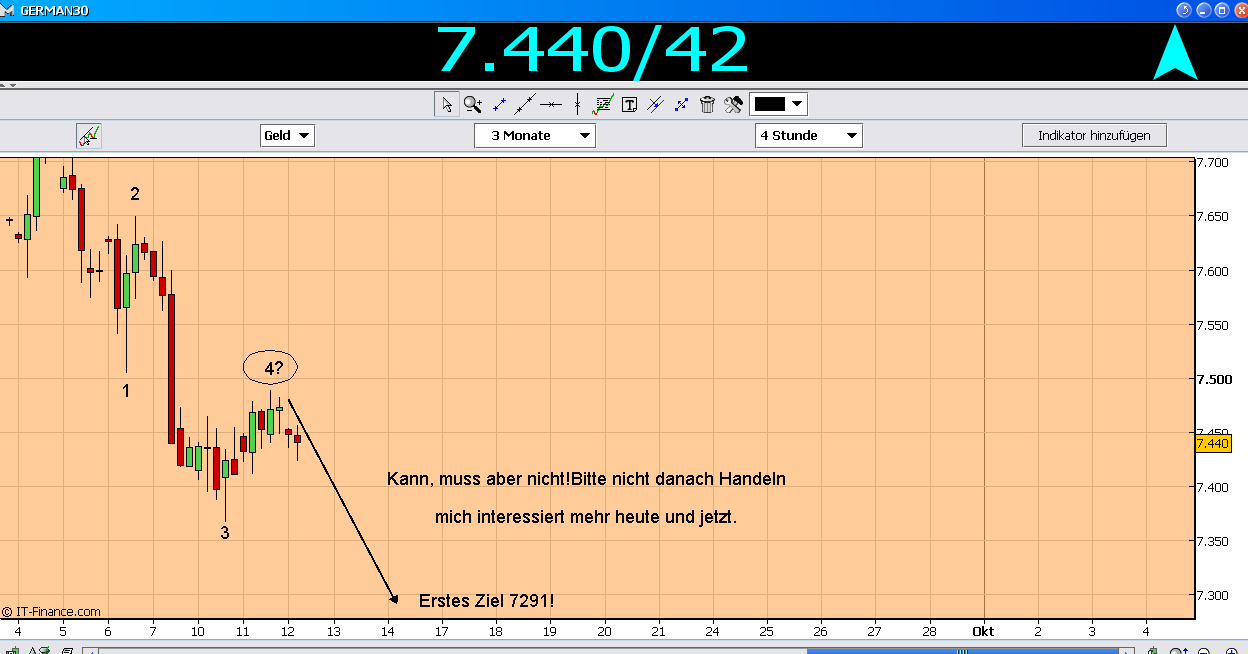Image resolution: width=1248 pixels, height=654 pixels.
Task: Select the dashed arrow line tool
Action: (x=681, y=104)
